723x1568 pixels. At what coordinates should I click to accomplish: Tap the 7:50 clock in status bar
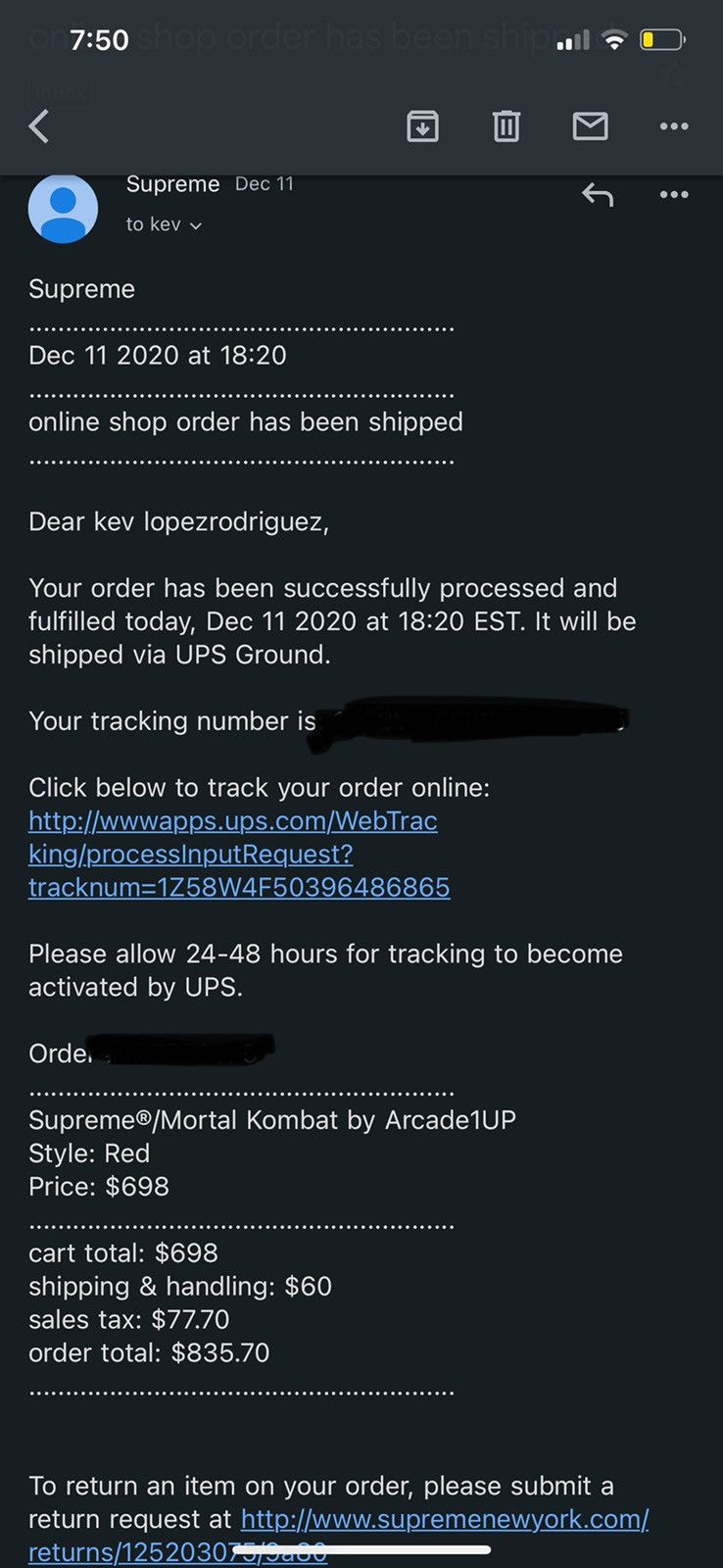tap(99, 40)
